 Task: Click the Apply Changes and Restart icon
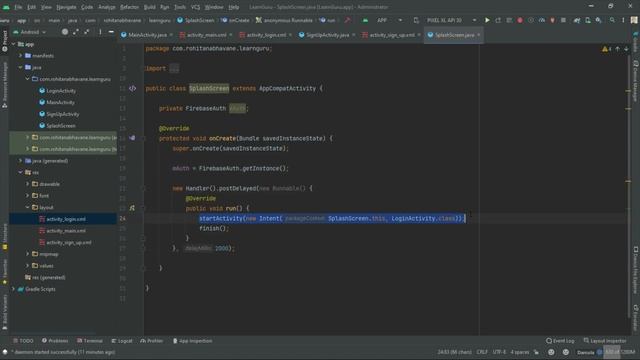click(x=498, y=20)
